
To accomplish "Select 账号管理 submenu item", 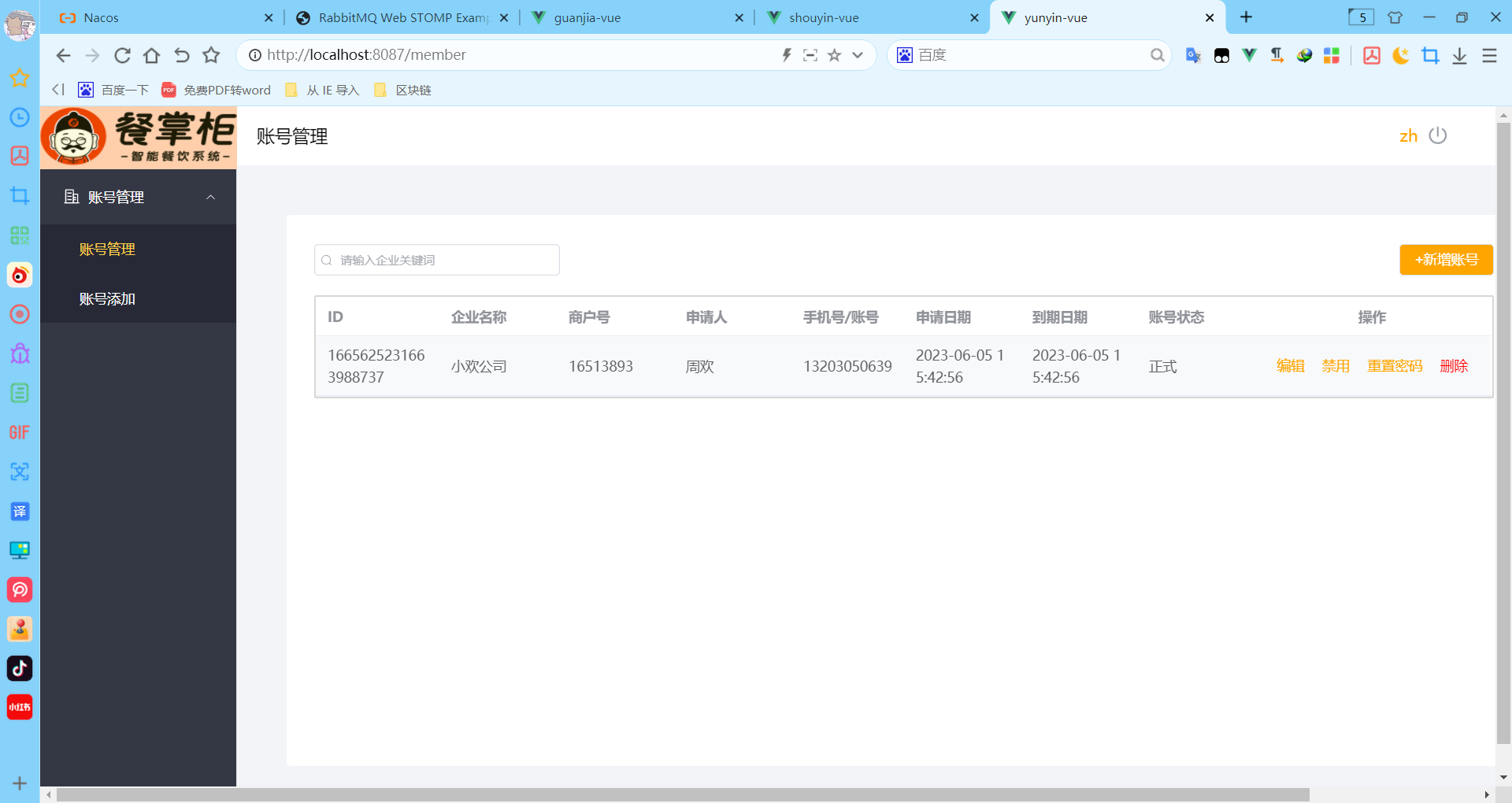I will (107, 249).
